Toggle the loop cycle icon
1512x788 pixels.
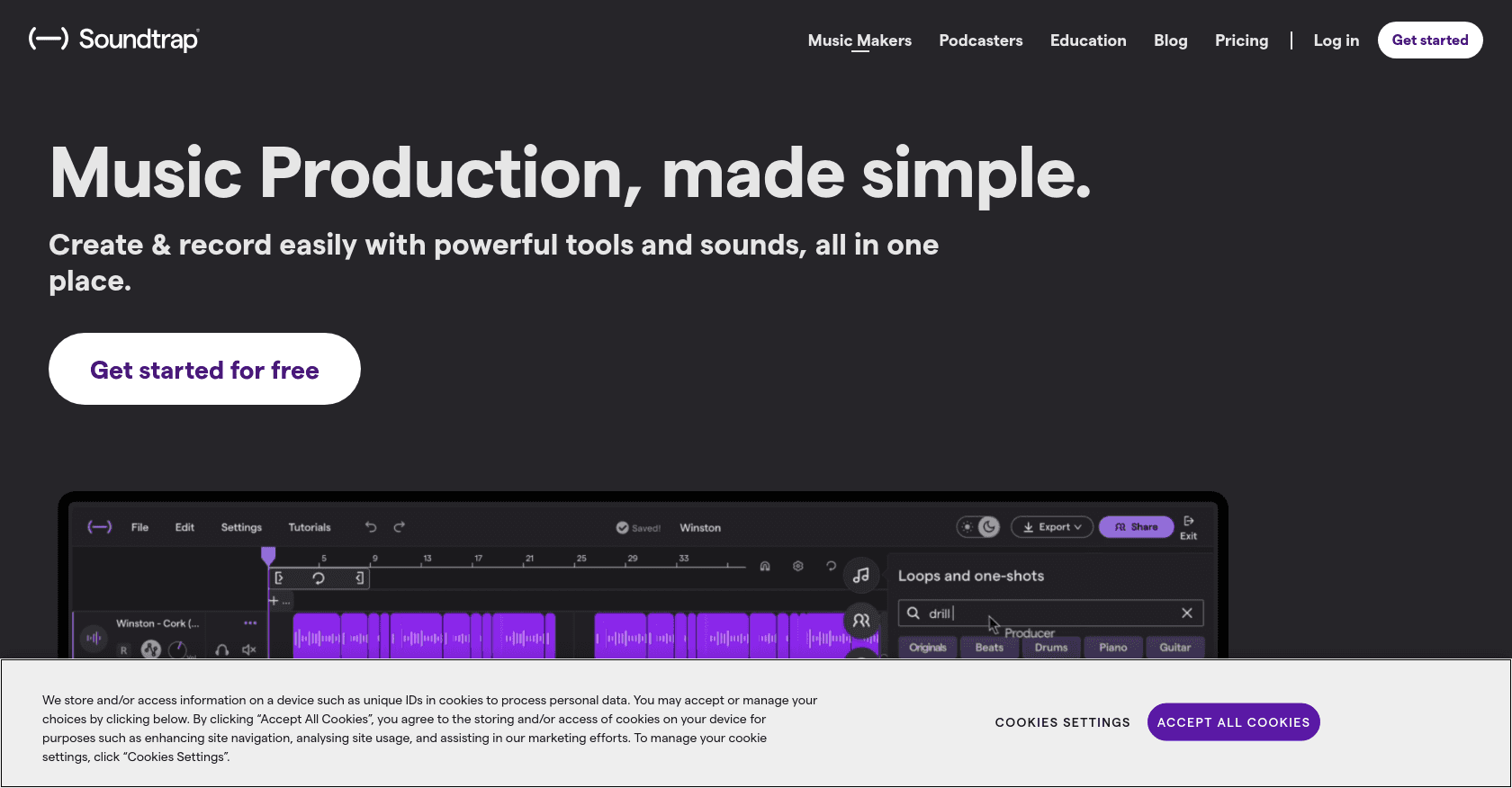click(319, 578)
